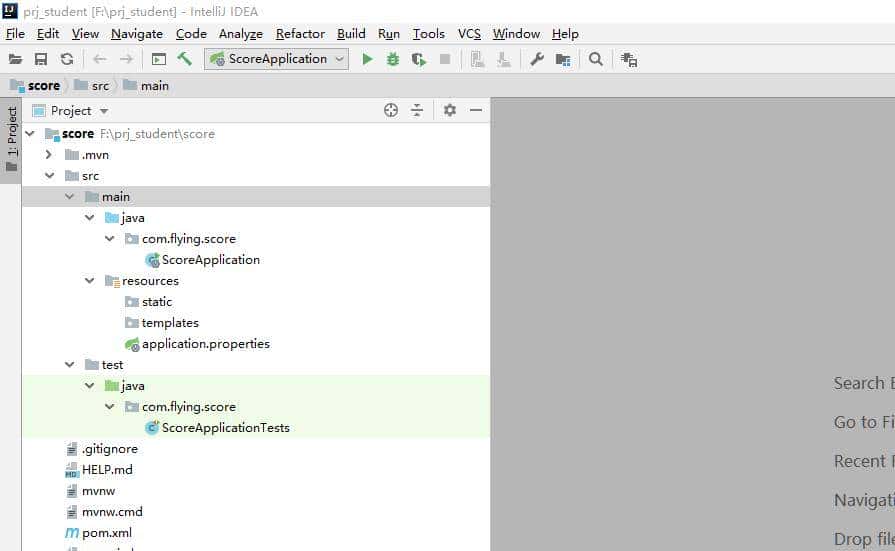Open the Window menu
The height and width of the screenshot is (551, 895).
pos(516,34)
